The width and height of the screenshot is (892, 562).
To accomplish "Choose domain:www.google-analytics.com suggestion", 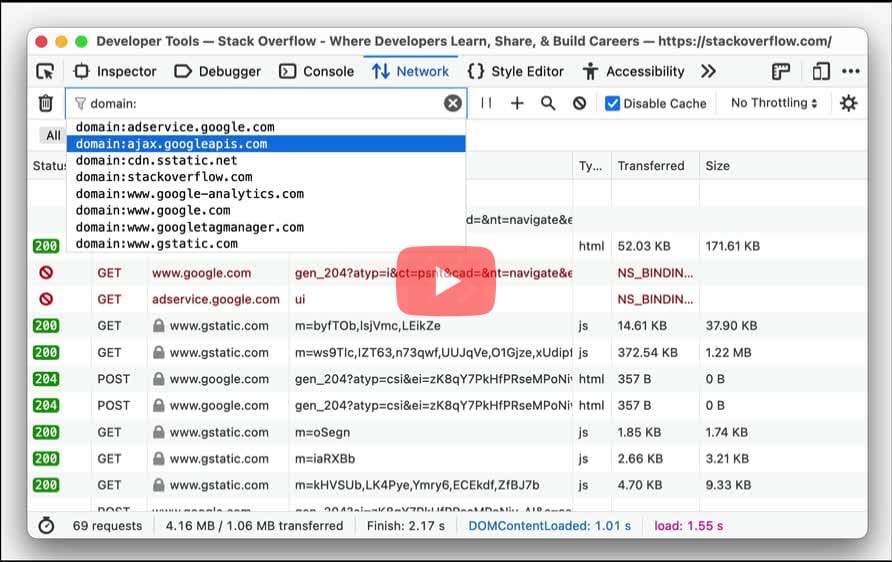I will tap(266, 194).
